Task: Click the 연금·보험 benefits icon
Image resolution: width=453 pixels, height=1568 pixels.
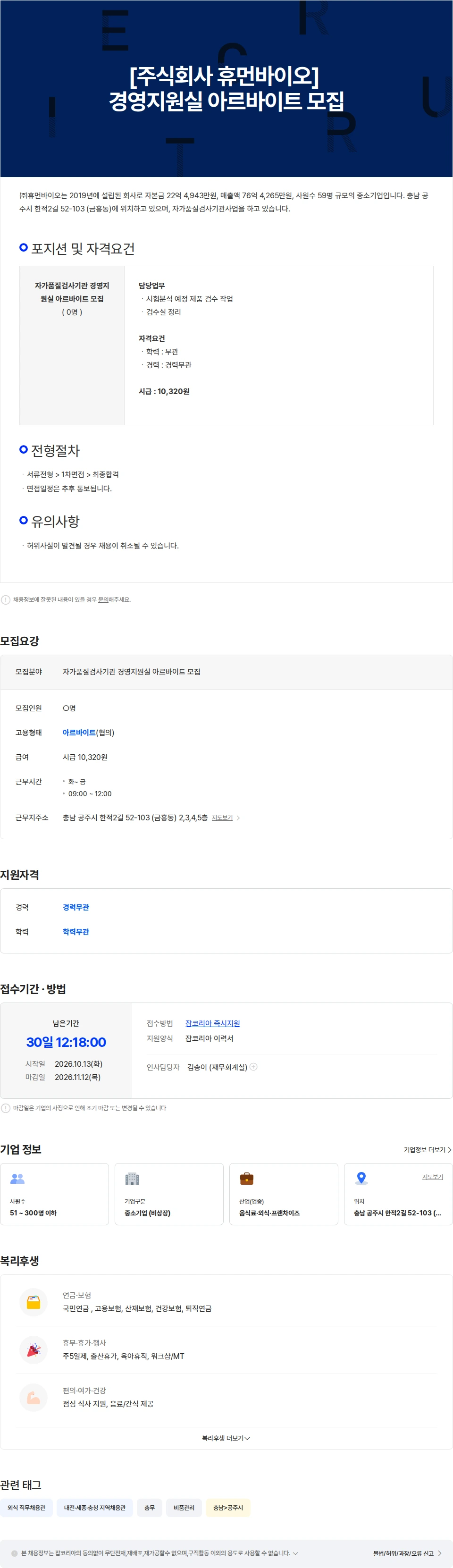Action: click(x=34, y=1302)
